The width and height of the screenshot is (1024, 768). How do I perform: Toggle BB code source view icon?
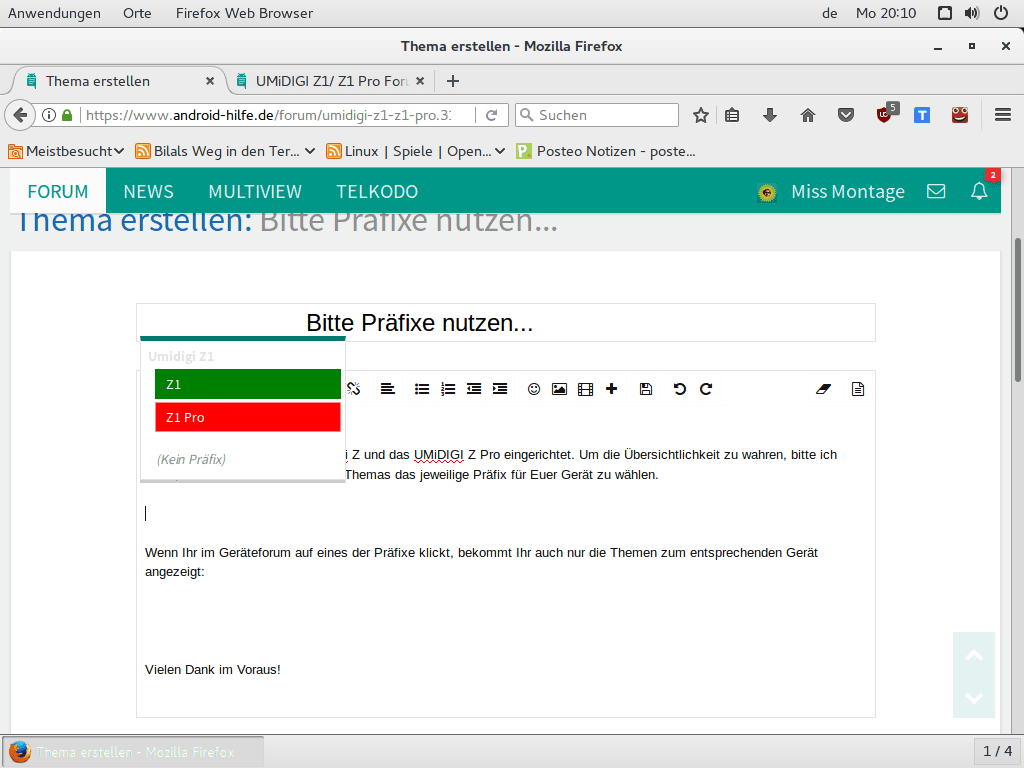[x=858, y=389]
